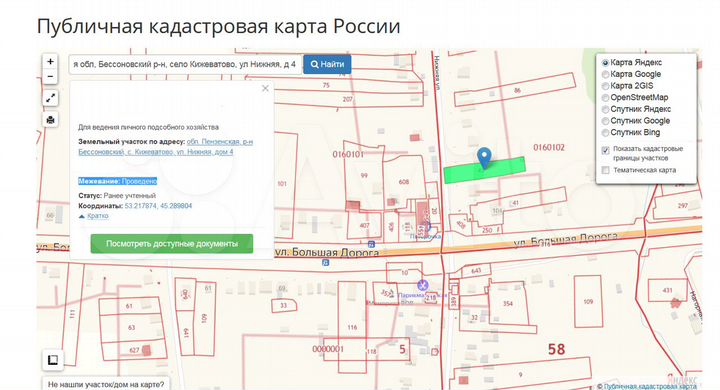
Task: Click the map tool icon at the bottom left
Action: coord(53,360)
